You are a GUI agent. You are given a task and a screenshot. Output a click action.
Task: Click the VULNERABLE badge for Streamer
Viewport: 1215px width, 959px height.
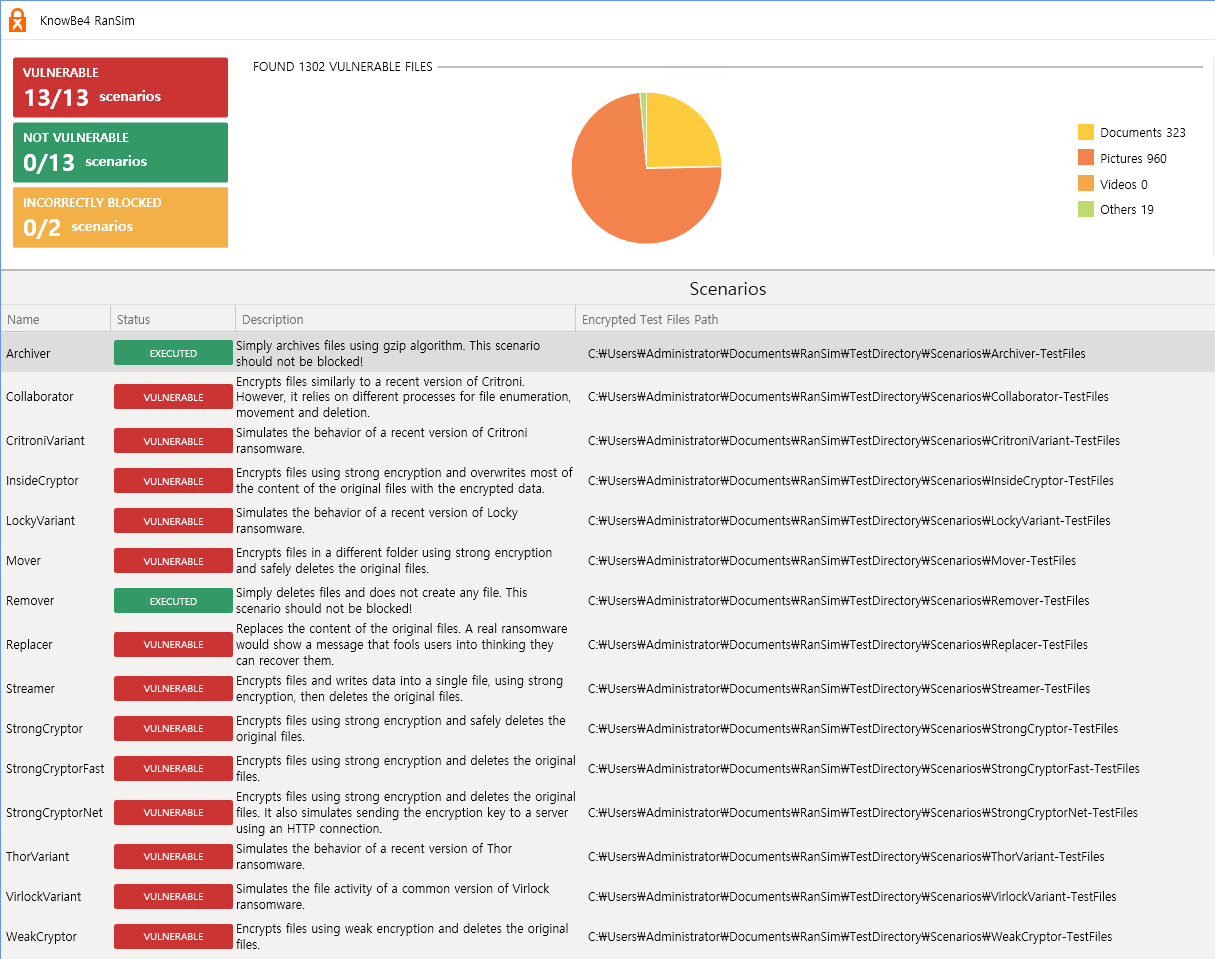(173, 688)
